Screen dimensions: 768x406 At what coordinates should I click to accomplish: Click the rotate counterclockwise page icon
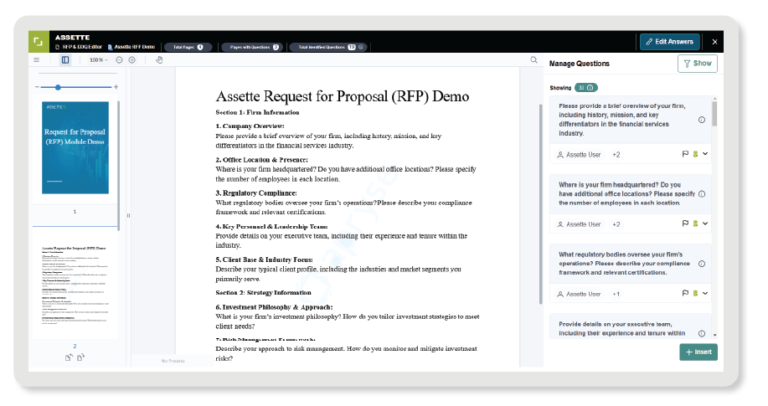[x=69, y=358]
